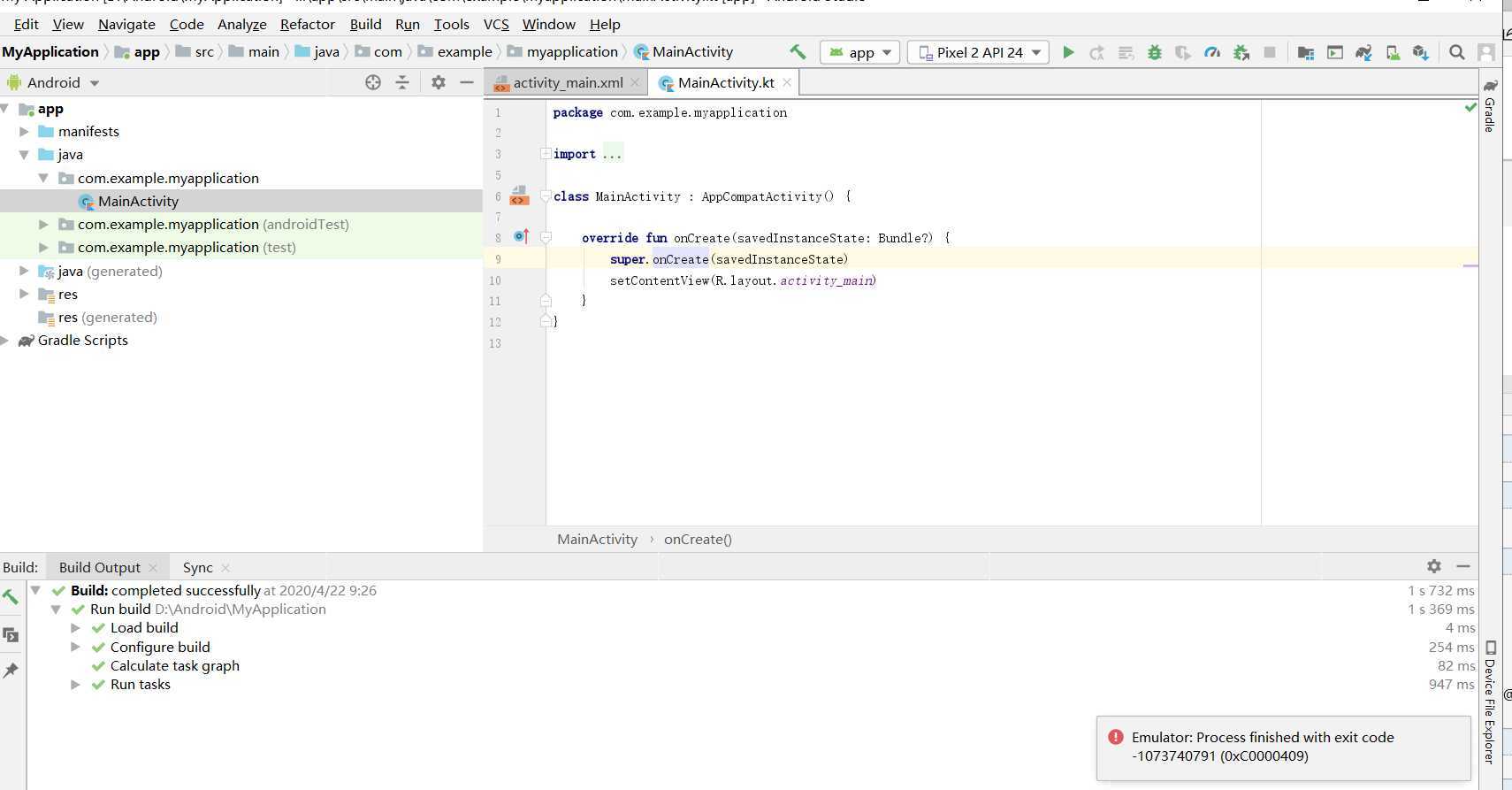Expand the Run tasks step
1512x790 pixels.
click(x=75, y=684)
